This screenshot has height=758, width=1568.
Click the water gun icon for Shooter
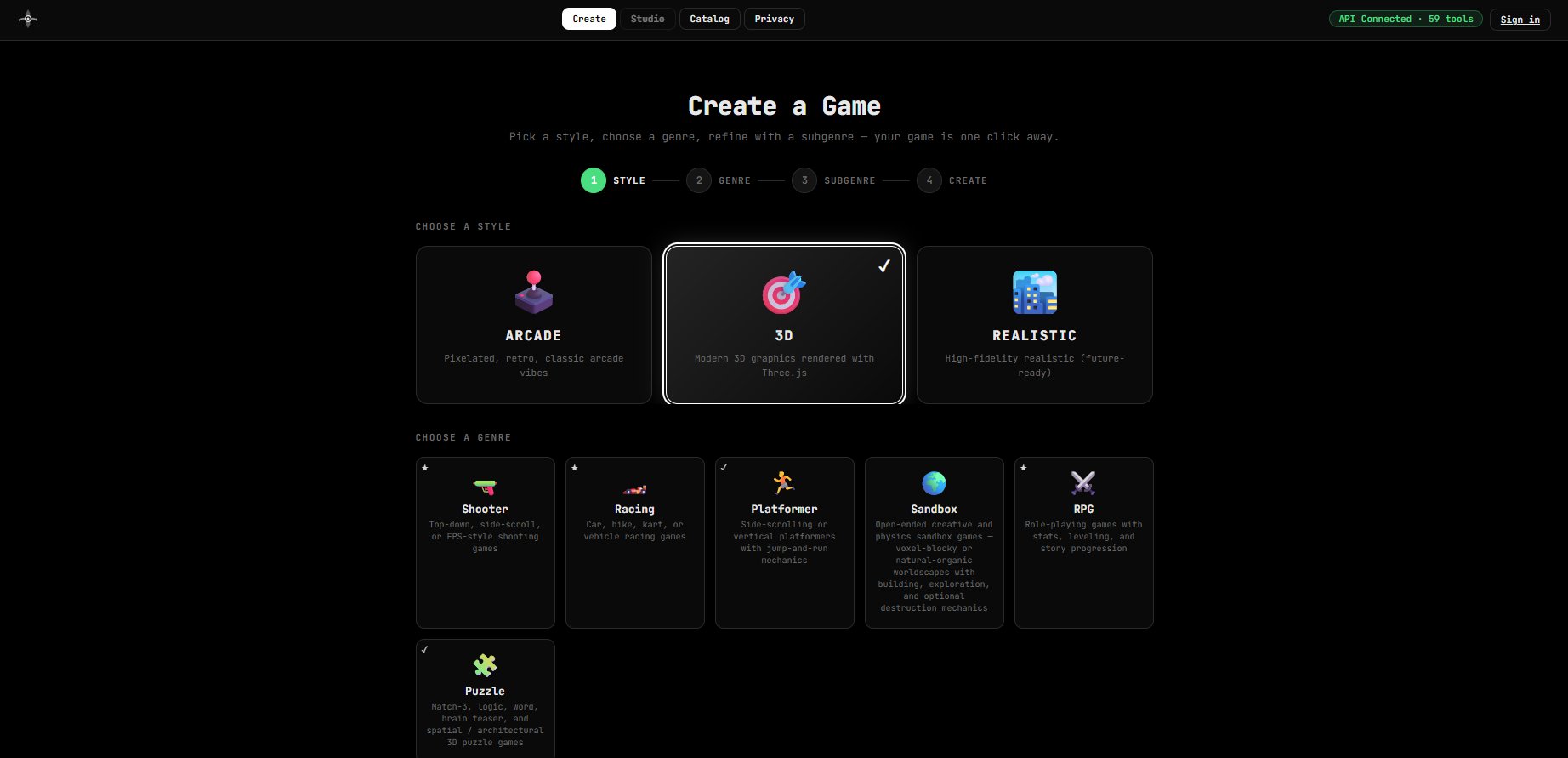coord(486,487)
